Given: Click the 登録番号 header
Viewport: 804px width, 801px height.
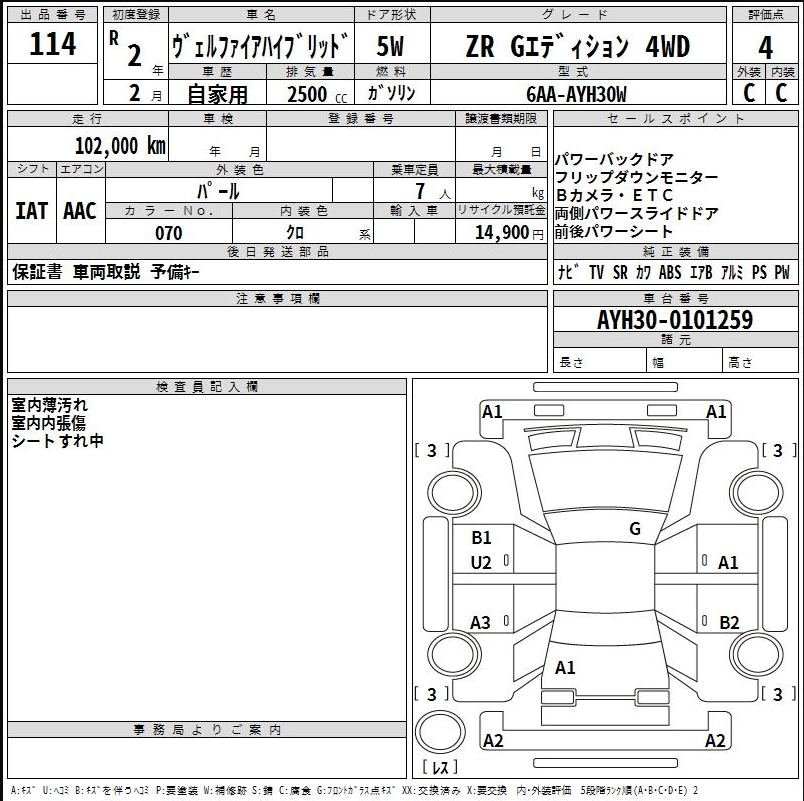Looking at the screenshot, I should pyautogui.click(x=361, y=118).
